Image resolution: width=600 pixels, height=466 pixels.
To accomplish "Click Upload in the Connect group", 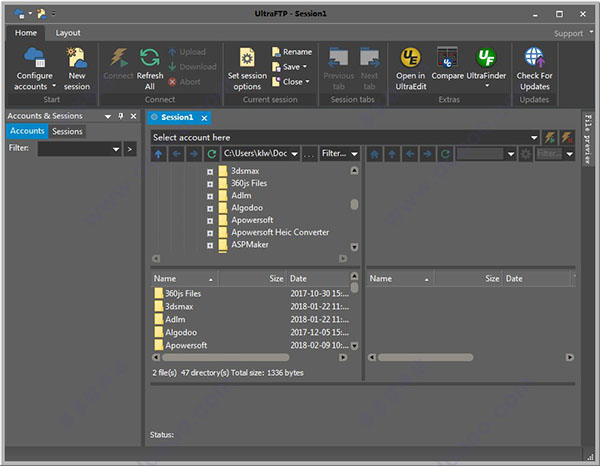I will (x=187, y=52).
